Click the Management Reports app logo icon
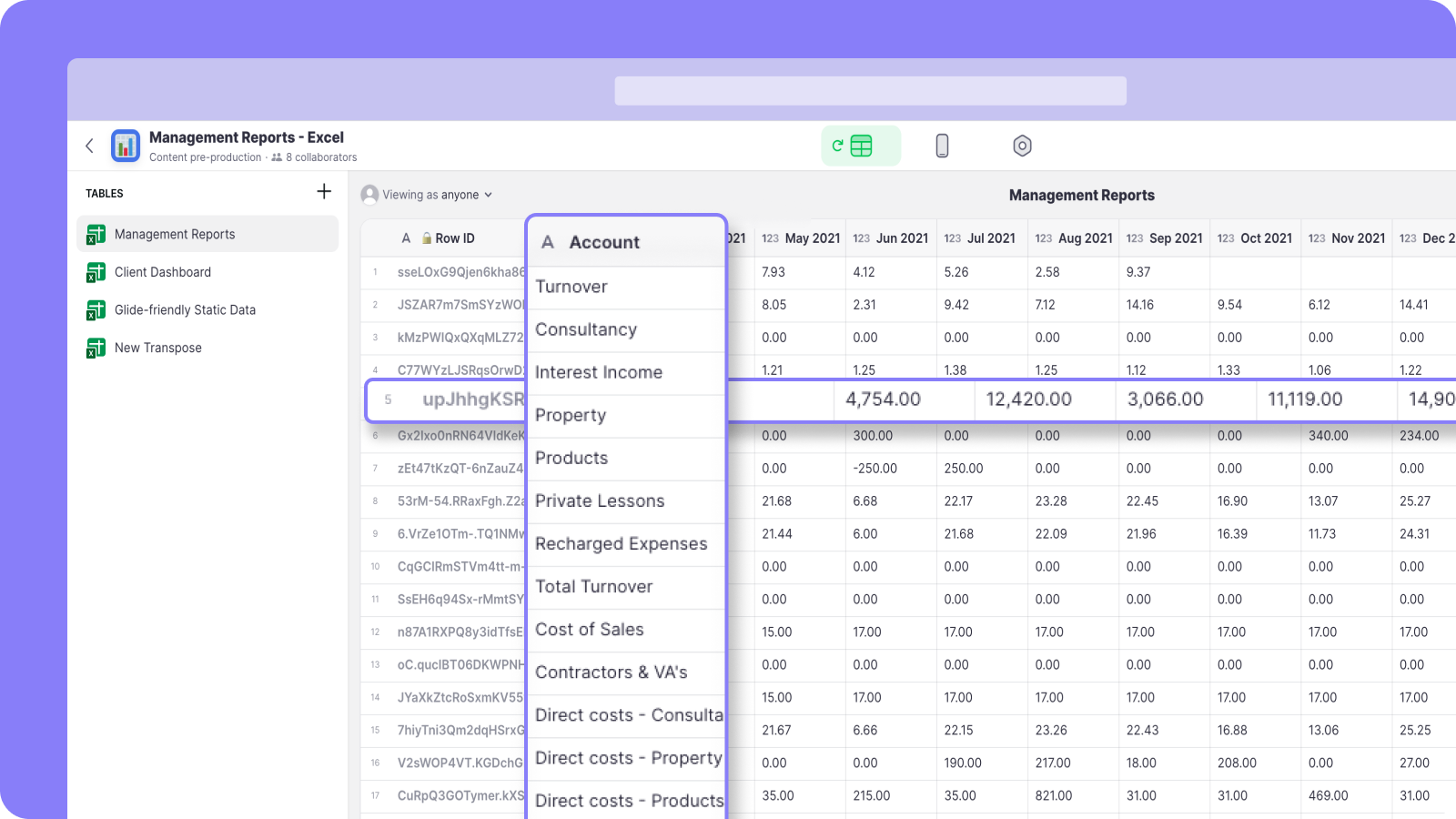The width and height of the screenshot is (1456, 819). click(126, 146)
